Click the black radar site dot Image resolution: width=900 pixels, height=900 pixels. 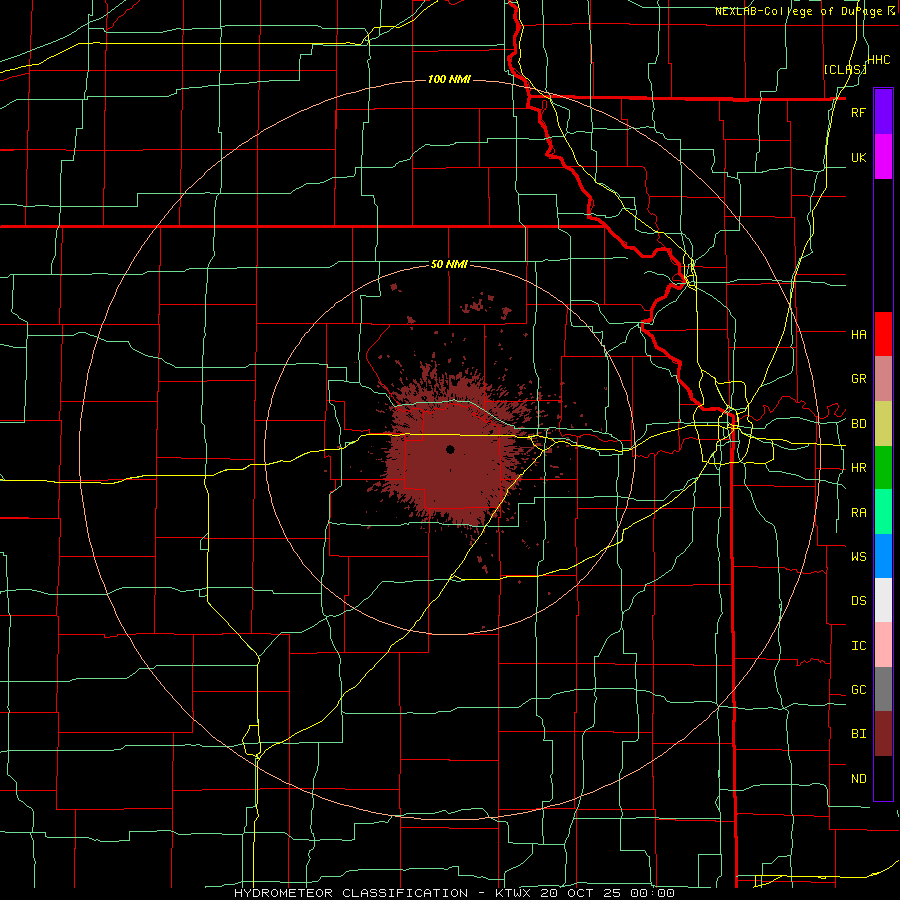(450, 449)
